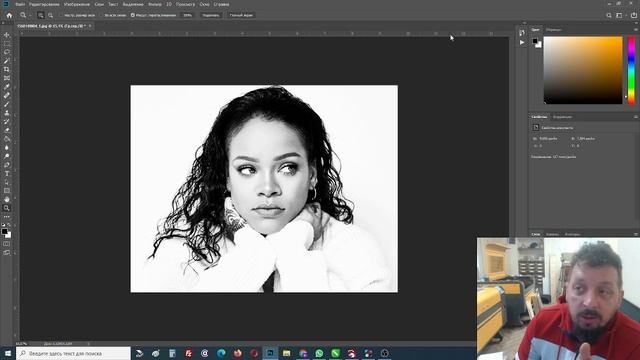Viewport: 640px width, 360px height.
Task: Choose Zoom In mode in options bar
Action: pos(41,15)
